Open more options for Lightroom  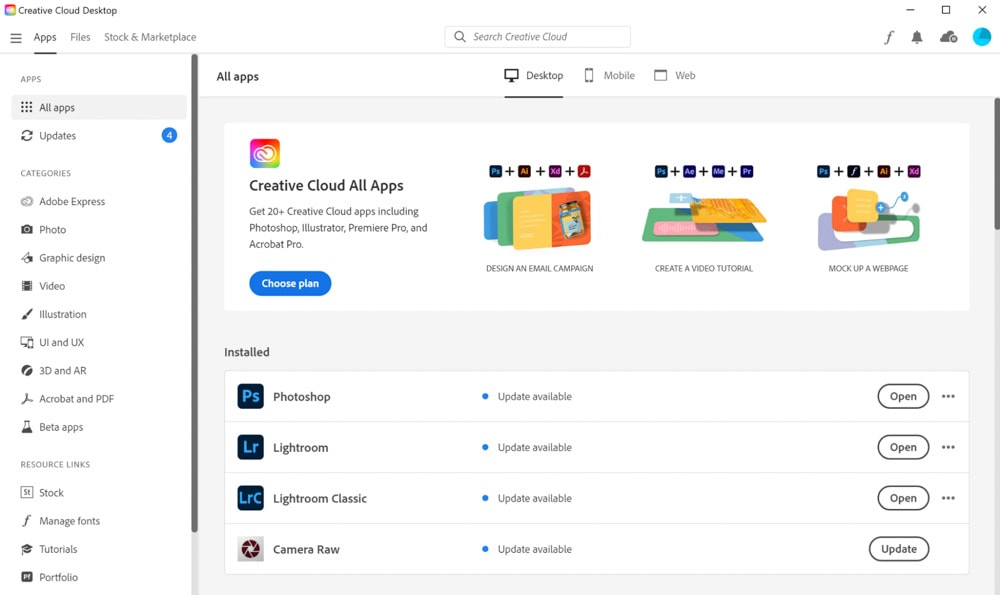click(948, 447)
